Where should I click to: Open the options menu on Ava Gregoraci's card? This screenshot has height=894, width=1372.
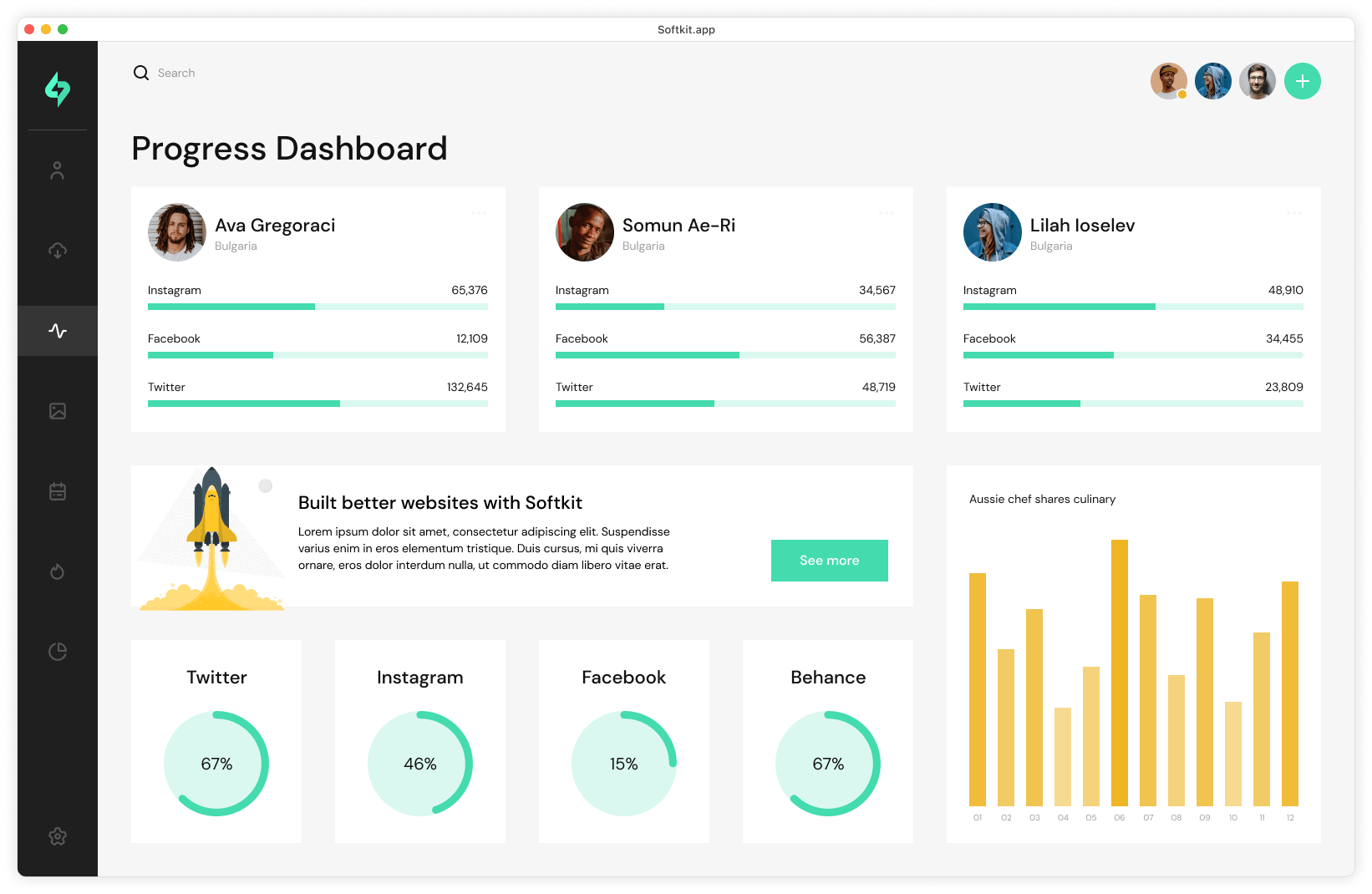pos(479,213)
